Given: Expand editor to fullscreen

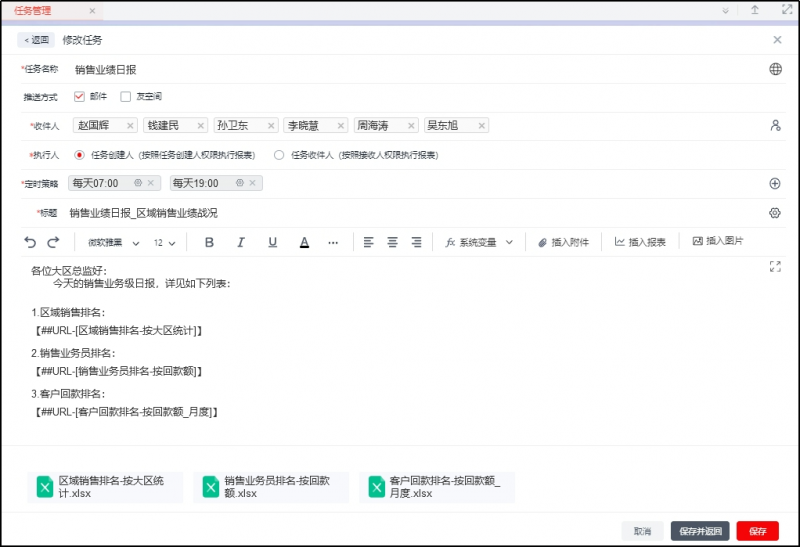Looking at the screenshot, I should pyautogui.click(x=775, y=266).
